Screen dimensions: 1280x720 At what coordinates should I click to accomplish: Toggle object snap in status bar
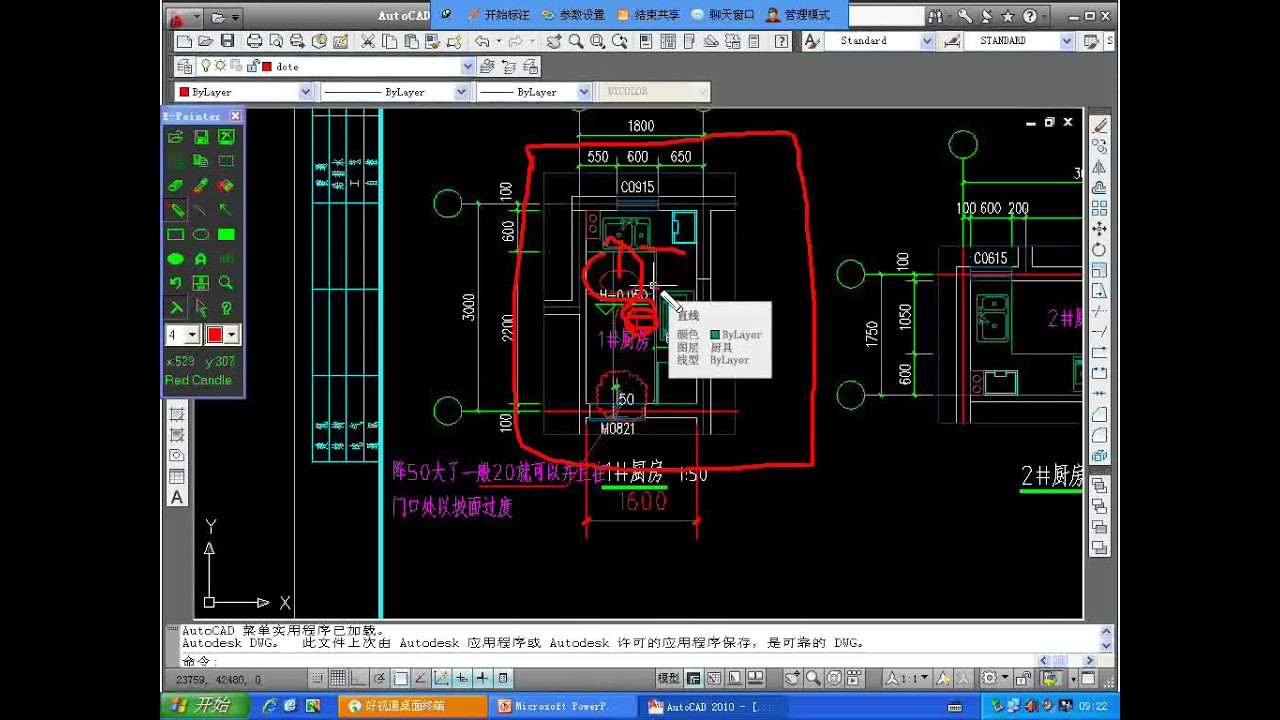[400, 678]
